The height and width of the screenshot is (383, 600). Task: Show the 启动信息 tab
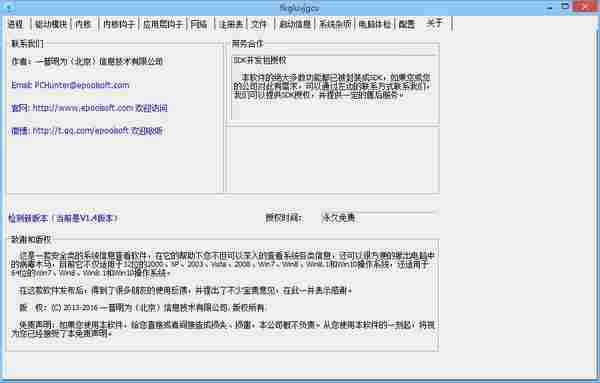295,24
